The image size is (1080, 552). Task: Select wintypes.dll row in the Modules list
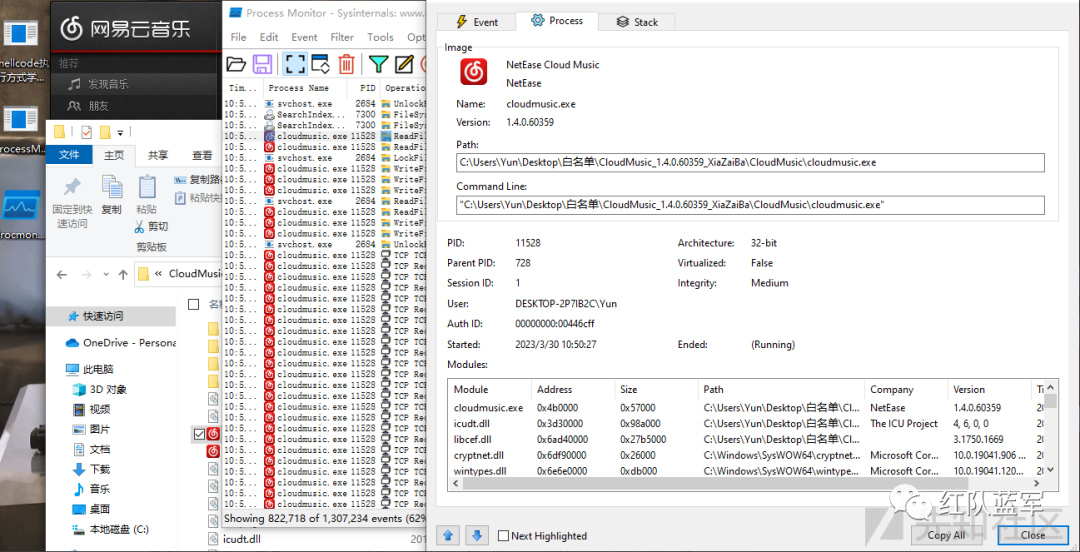746,471
